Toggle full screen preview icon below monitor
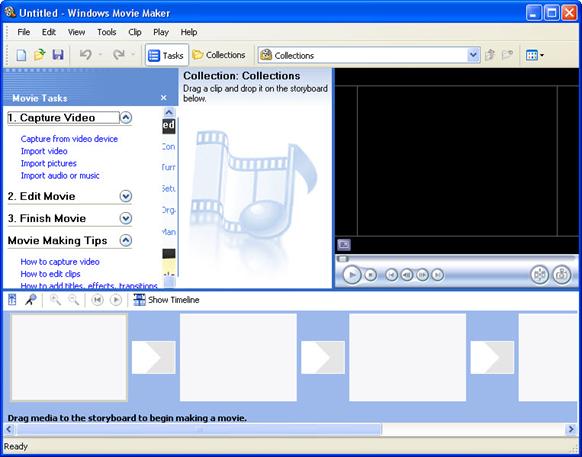 344,245
